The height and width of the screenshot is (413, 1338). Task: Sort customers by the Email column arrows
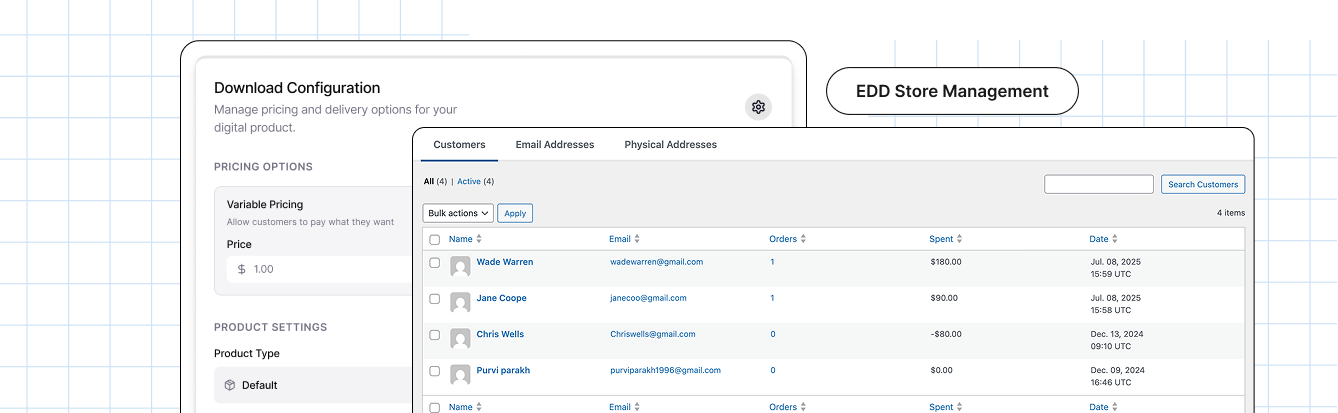coord(637,239)
